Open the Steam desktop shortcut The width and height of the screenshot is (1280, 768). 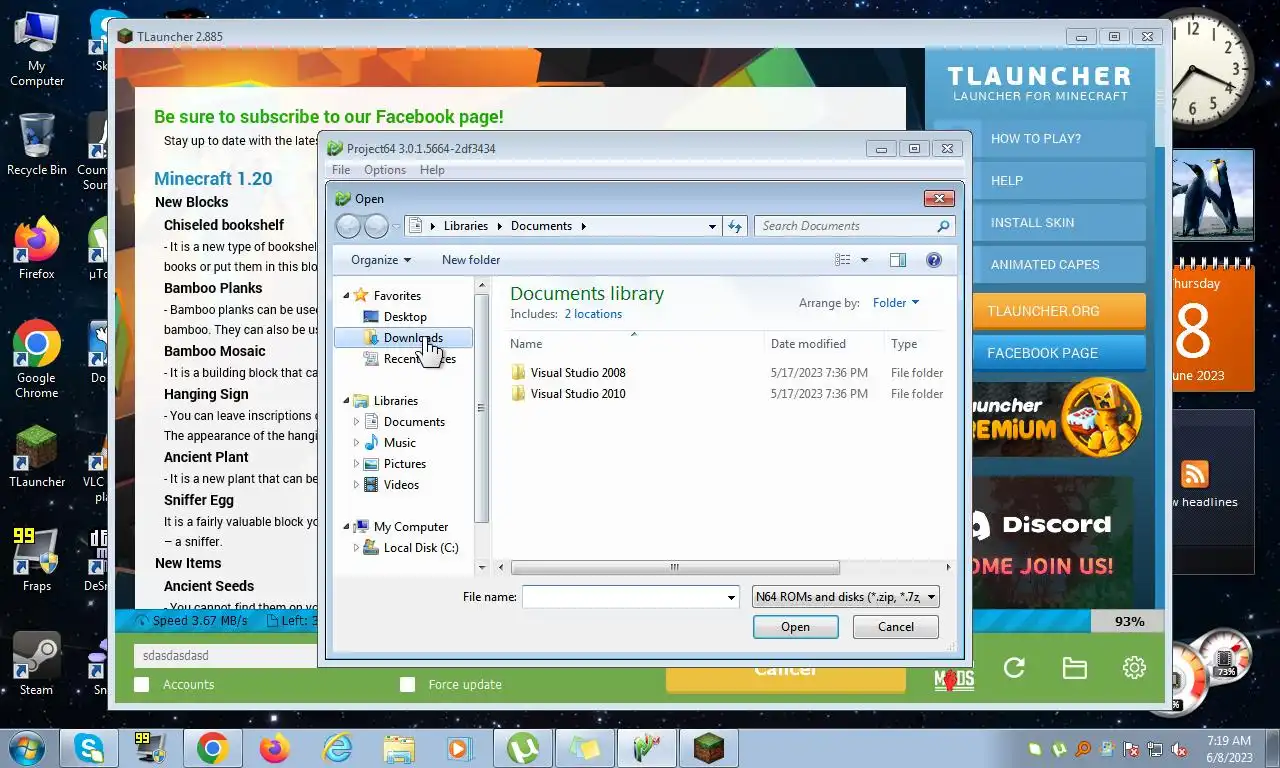coord(37,663)
